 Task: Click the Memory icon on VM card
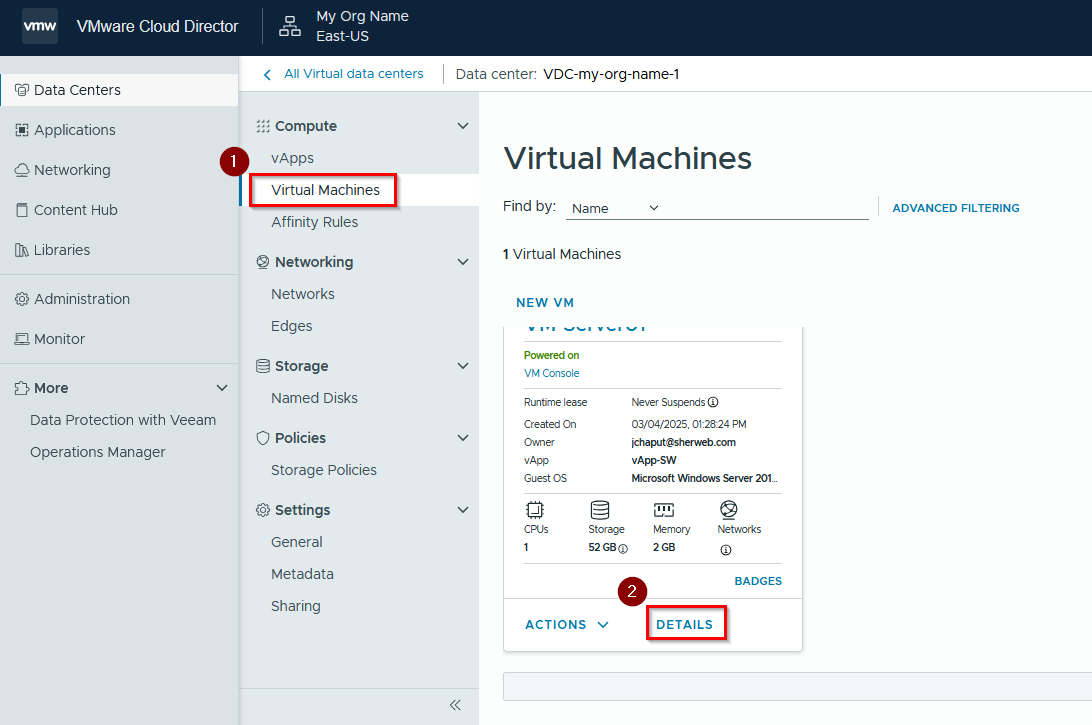pyautogui.click(x=664, y=510)
